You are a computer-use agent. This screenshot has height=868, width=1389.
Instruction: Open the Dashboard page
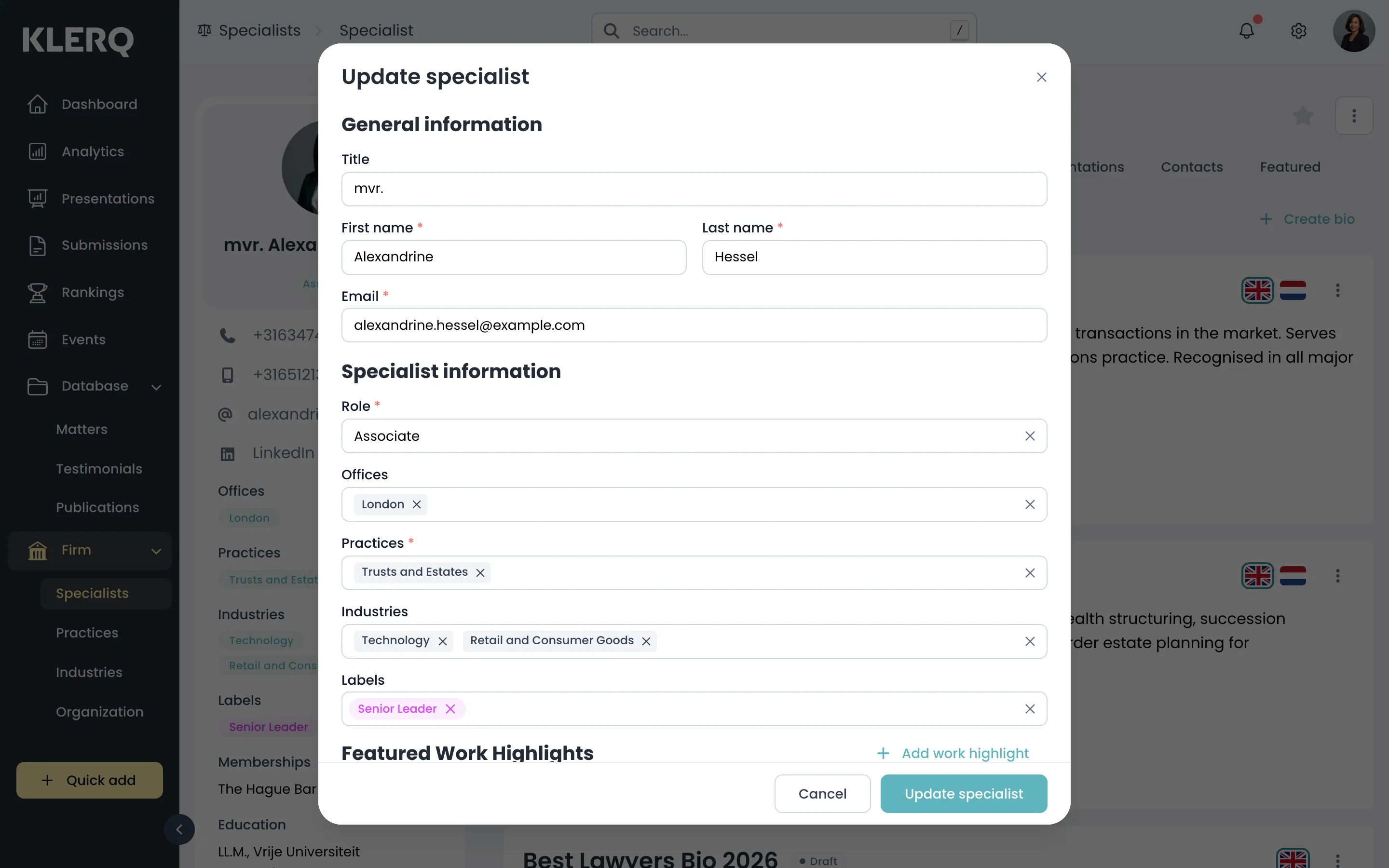[x=99, y=105]
